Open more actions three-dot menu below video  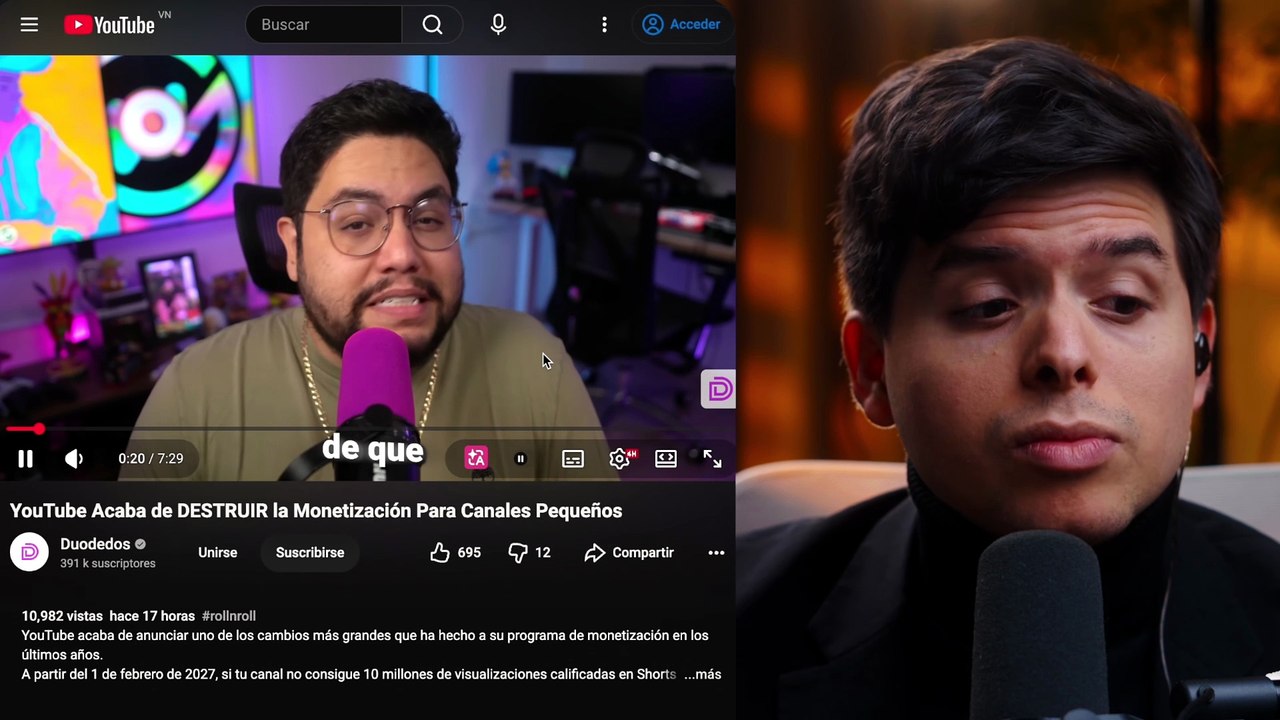point(716,552)
